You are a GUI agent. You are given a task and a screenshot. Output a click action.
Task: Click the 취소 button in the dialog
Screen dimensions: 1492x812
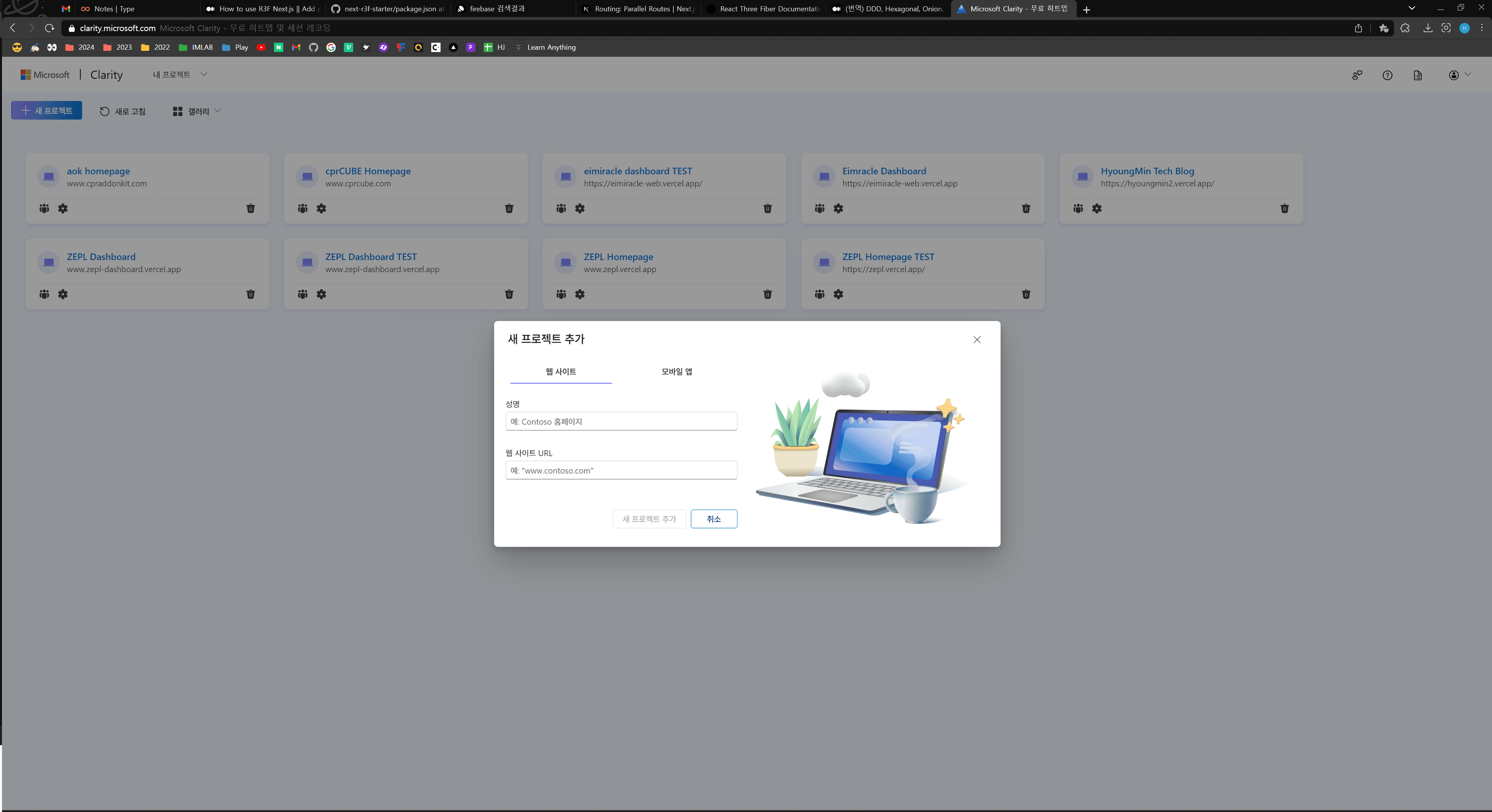(714, 519)
